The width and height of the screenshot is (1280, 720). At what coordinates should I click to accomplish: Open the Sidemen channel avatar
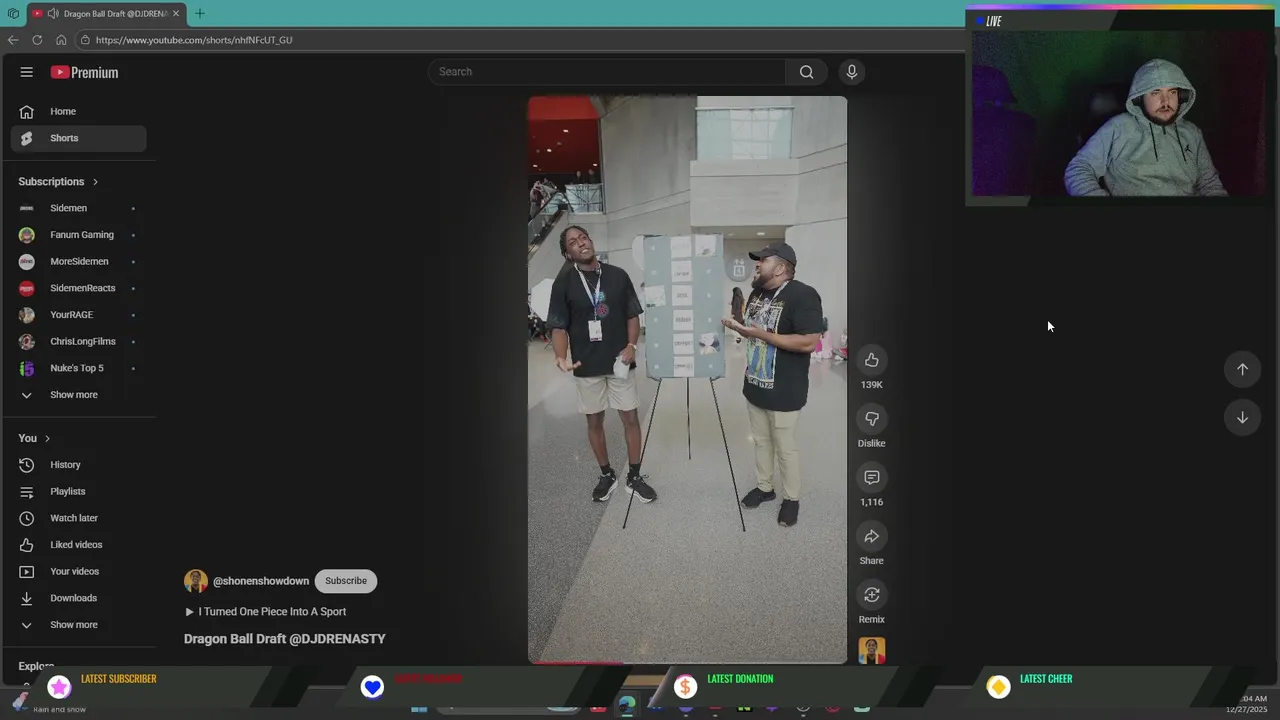click(x=27, y=208)
